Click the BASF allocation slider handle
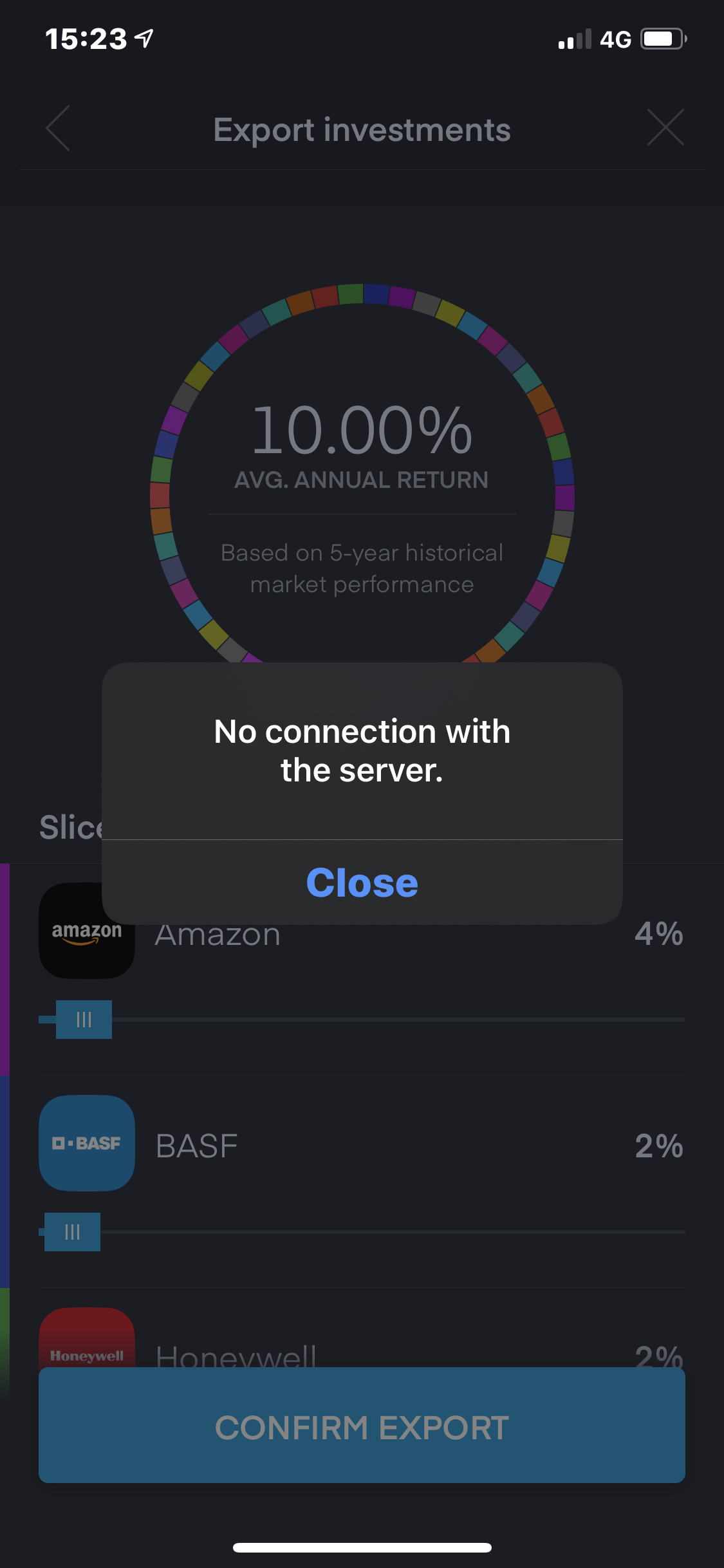 72,1232
